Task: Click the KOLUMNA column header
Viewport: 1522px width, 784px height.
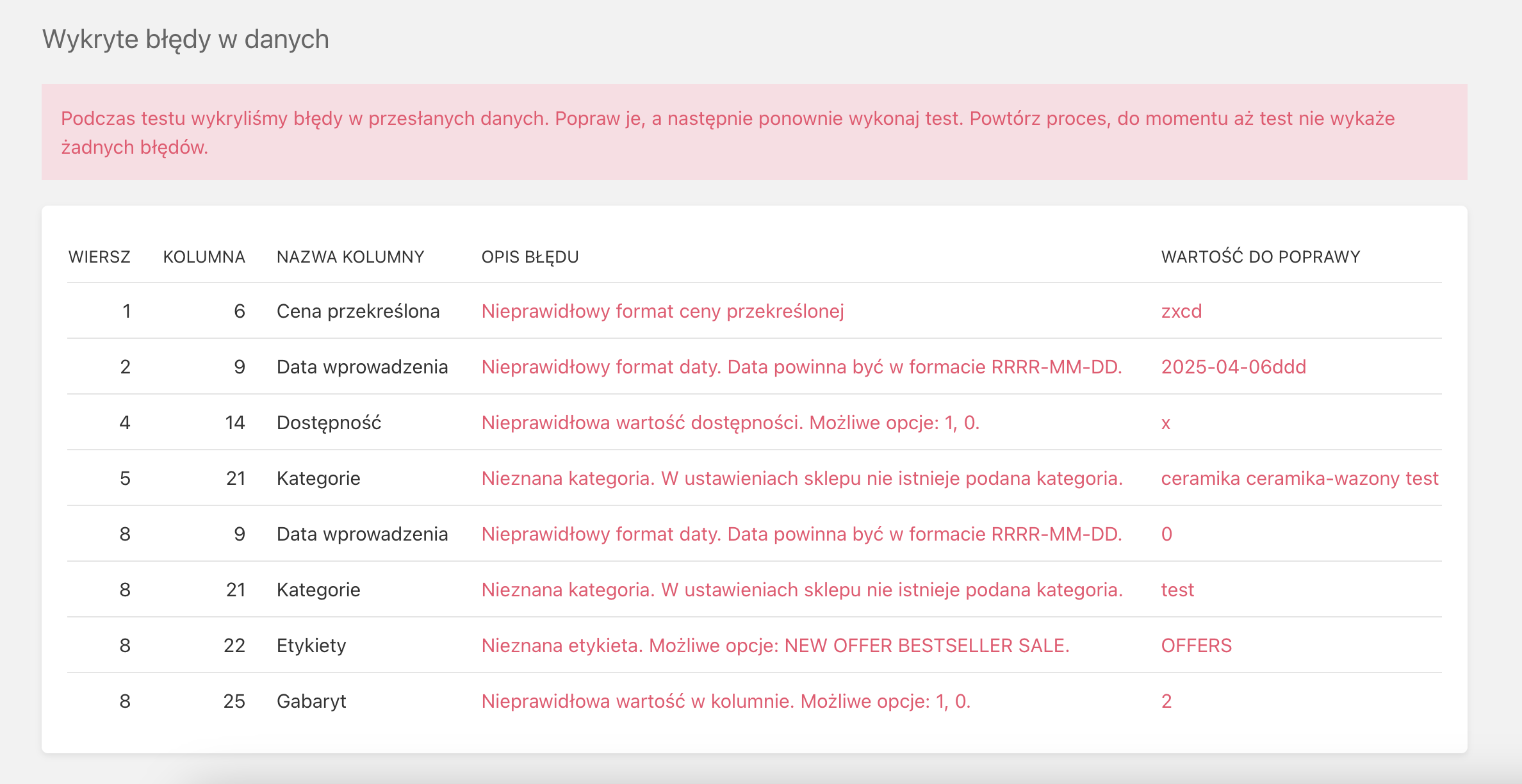Action: (204, 256)
